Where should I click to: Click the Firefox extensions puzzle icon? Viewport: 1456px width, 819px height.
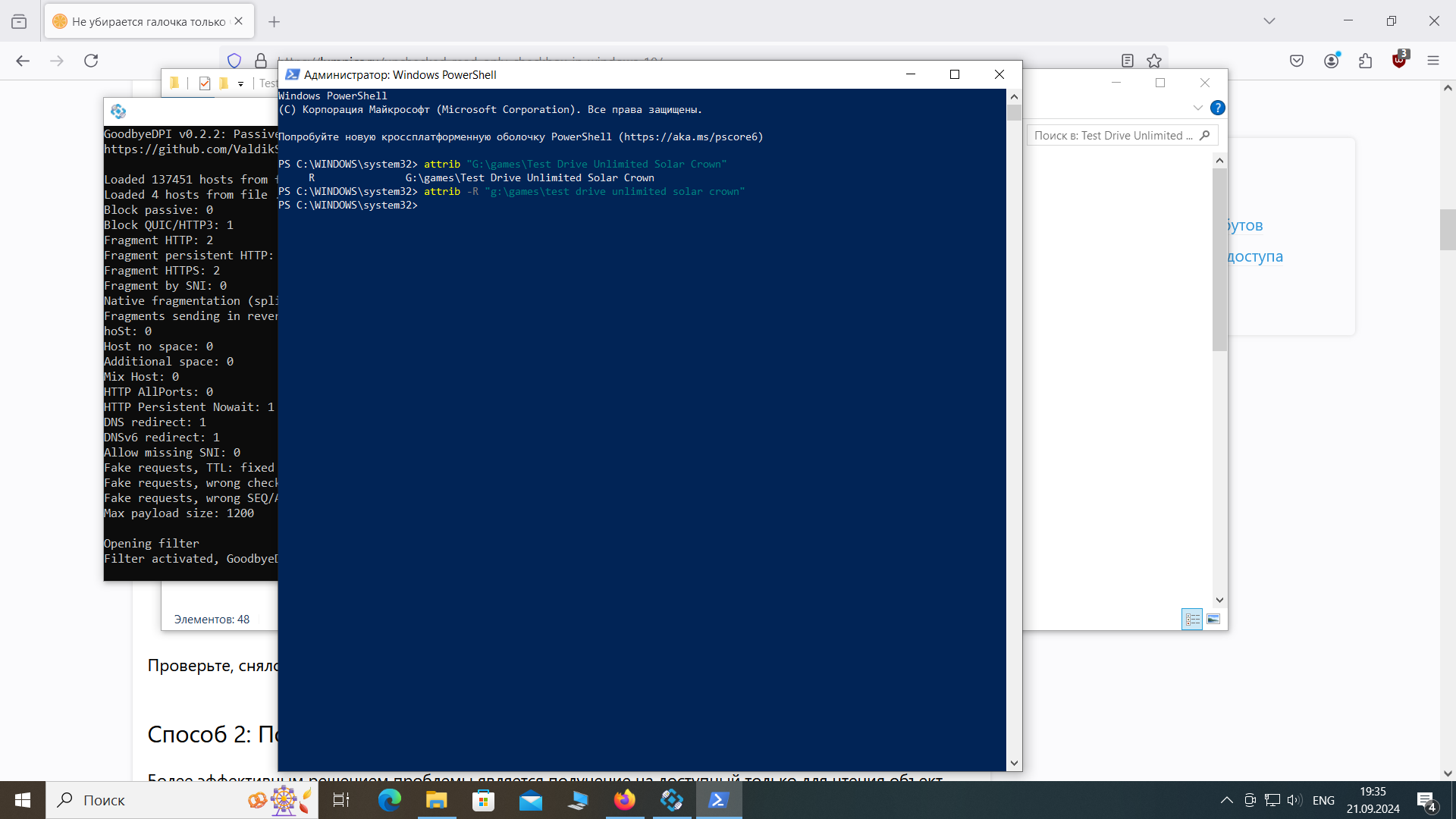tap(1365, 61)
